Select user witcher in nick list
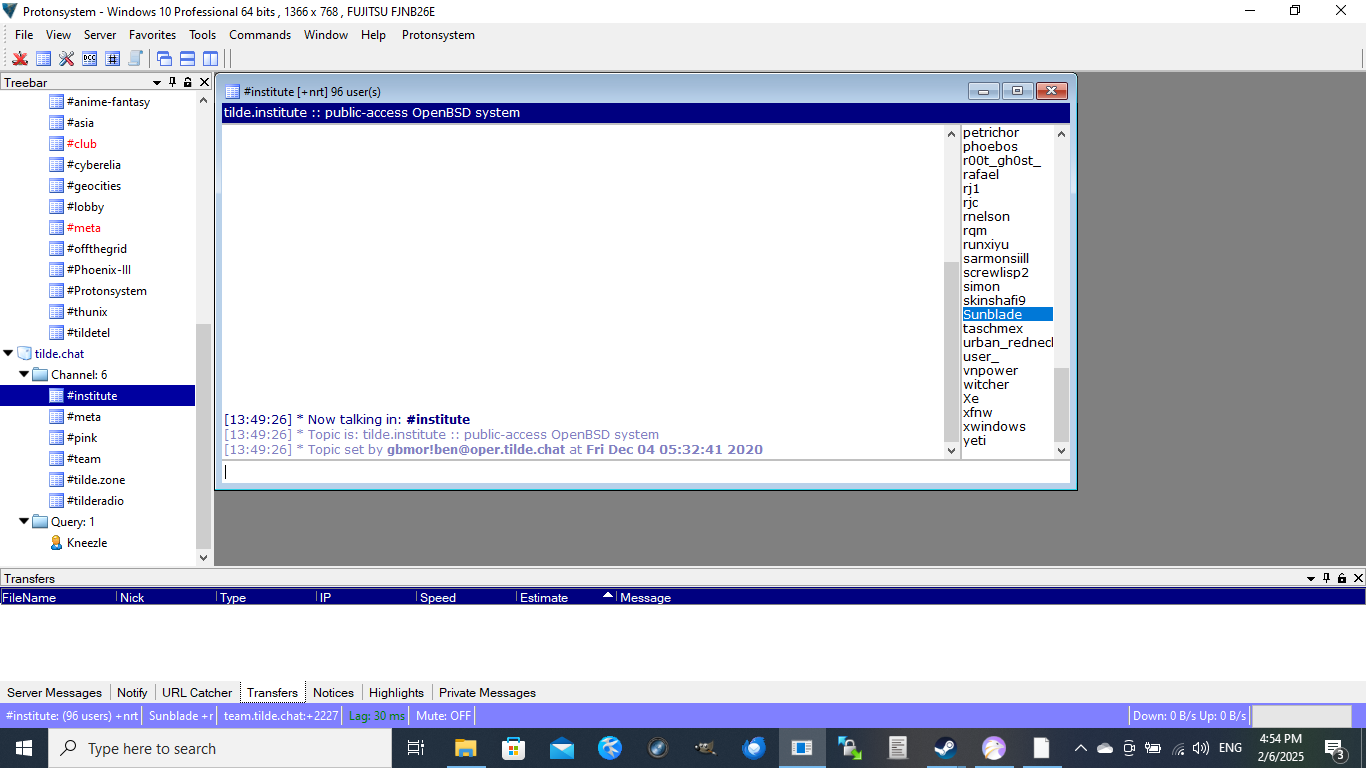Screen dimensions: 1366x768 point(986,384)
